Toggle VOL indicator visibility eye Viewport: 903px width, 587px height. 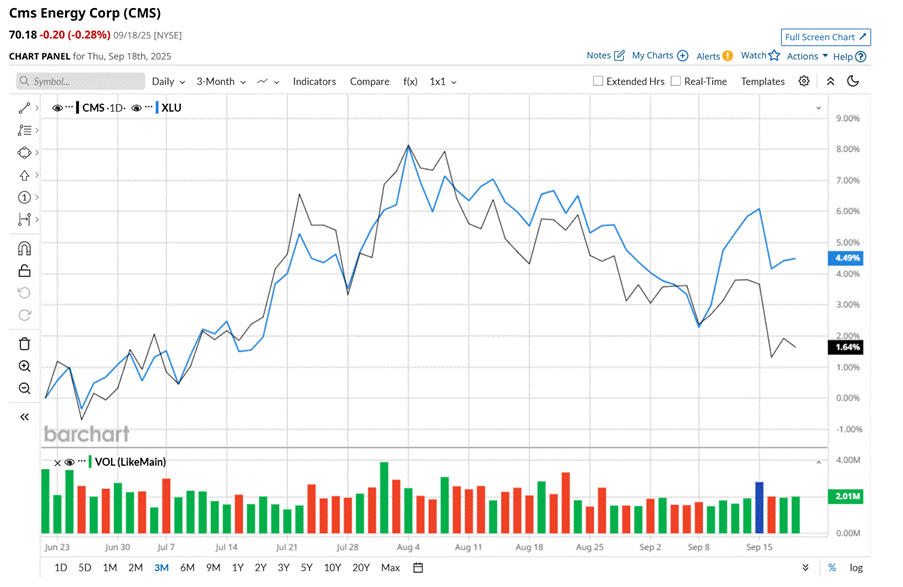click(x=70, y=462)
